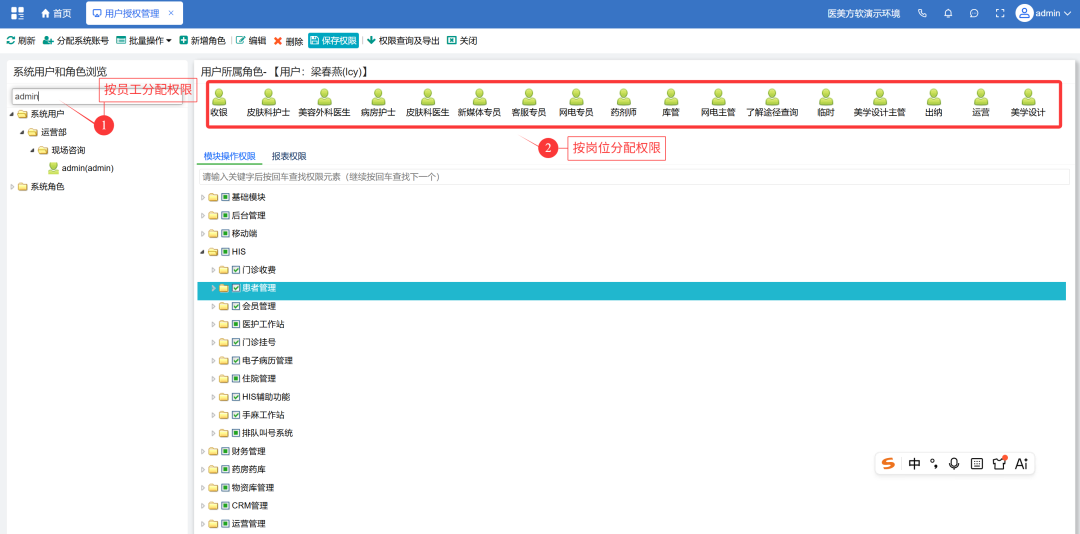Click the microphone voice input icon

pyautogui.click(x=954, y=464)
